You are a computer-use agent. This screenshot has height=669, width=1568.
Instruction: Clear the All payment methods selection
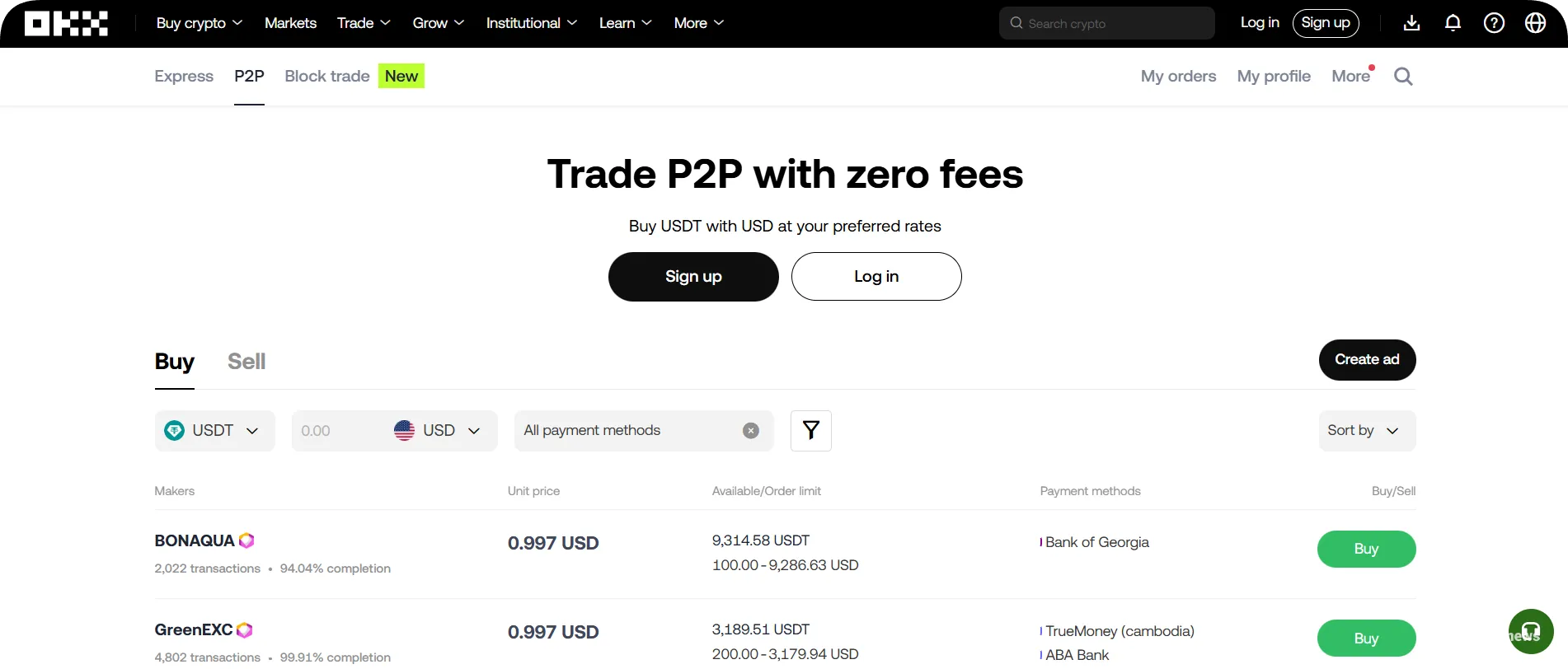[749, 430]
